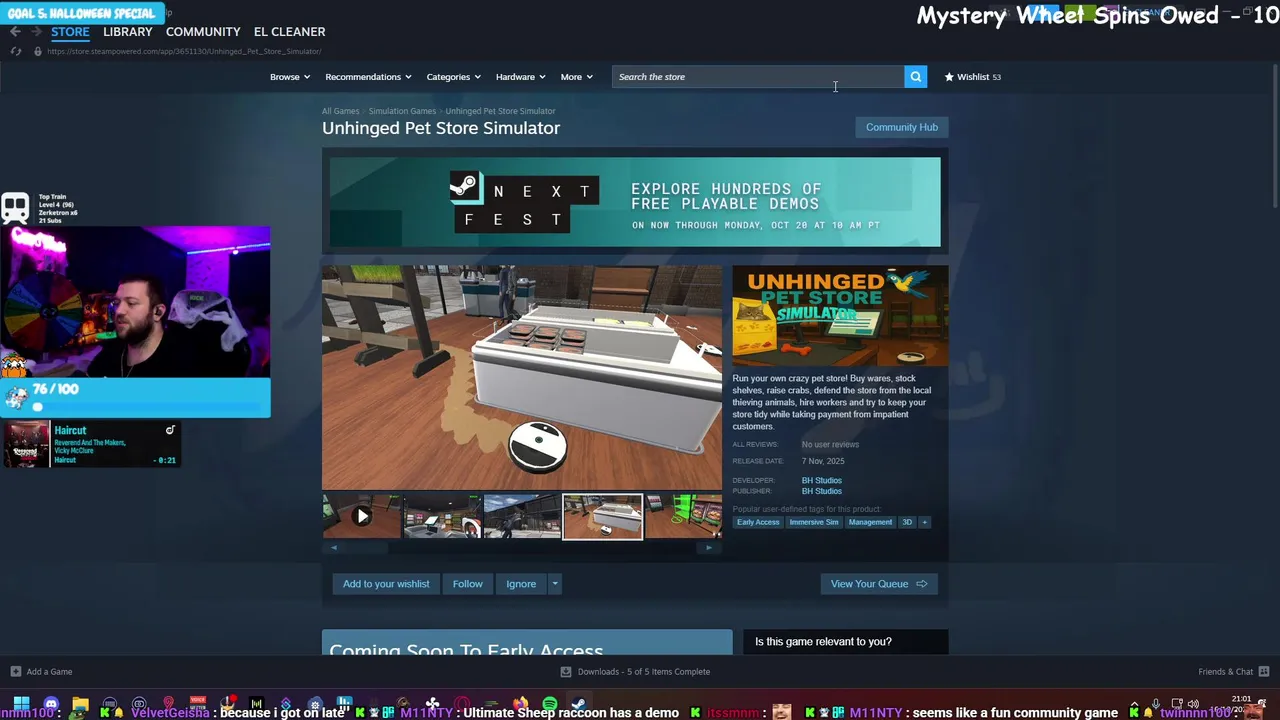1280x720 pixels.
Task: Open the large main screenshot
Action: tap(521, 377)
